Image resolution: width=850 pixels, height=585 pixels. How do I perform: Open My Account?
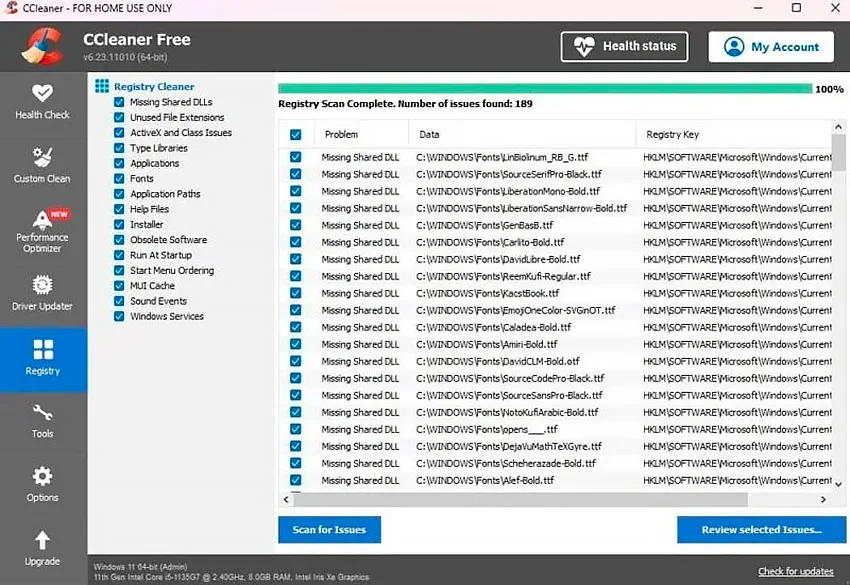click(771, 47)
